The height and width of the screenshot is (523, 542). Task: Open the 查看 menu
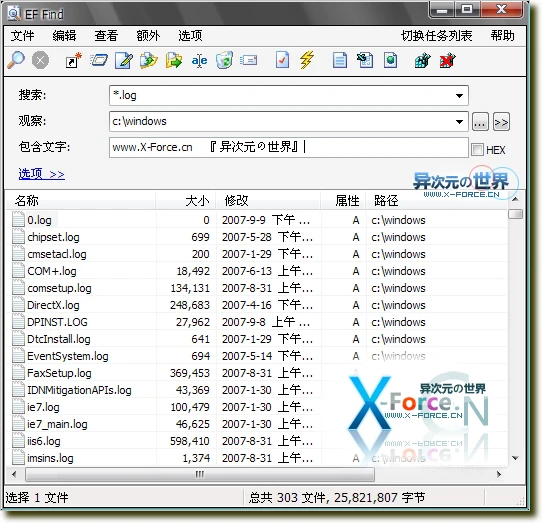coord(106,36)
